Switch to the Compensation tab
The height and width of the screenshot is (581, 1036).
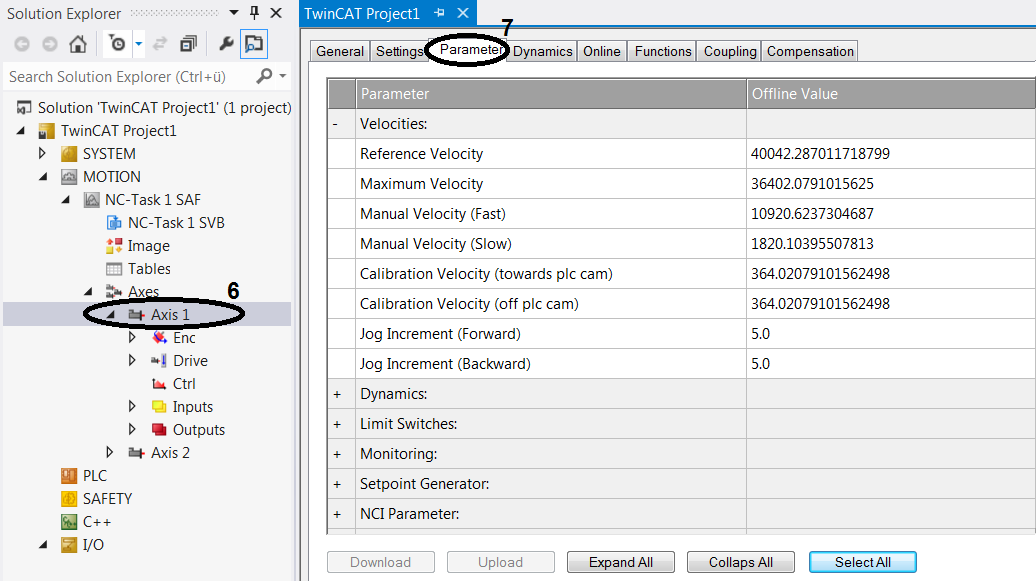pyautogui.click(x=810, y=52)
